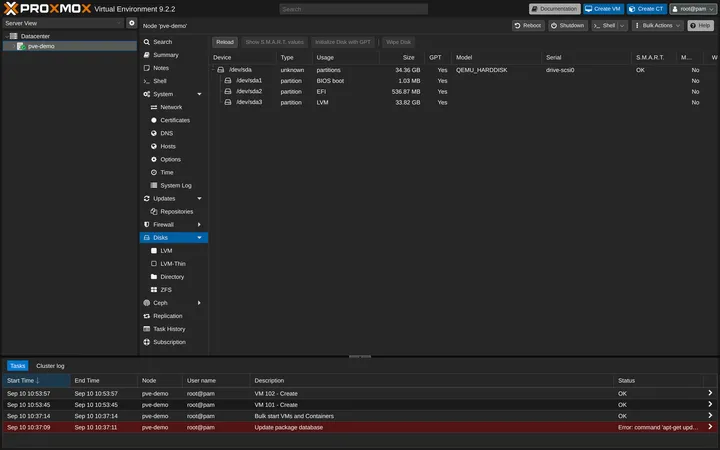Image resolution: width=720 pixels, height=450 pixels.
Task: Expand the Ceph section arrow
Action: [199, 303]
